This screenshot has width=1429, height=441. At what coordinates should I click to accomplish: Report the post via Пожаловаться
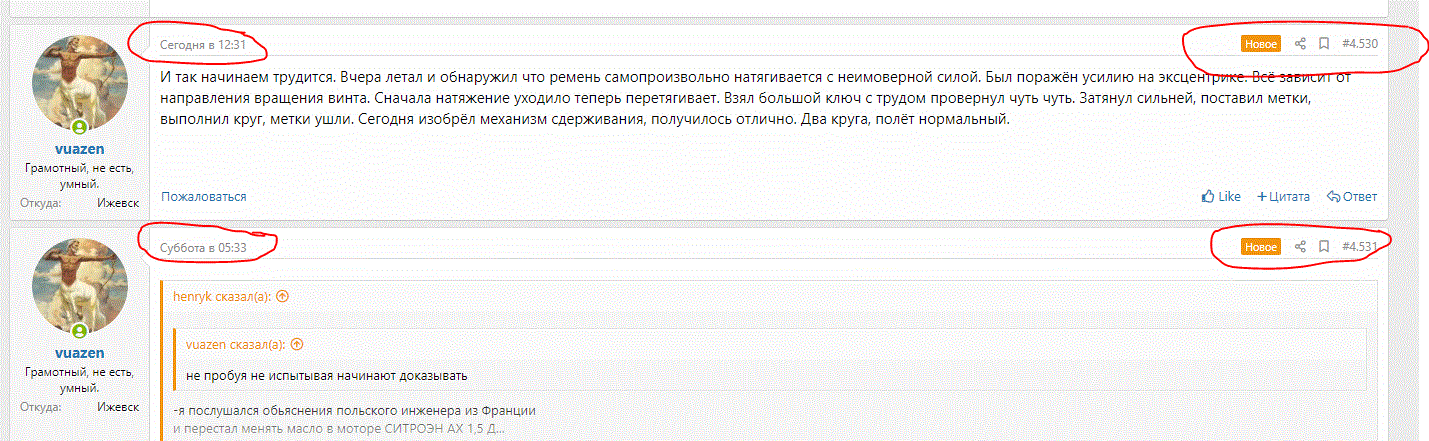point(203,197)
